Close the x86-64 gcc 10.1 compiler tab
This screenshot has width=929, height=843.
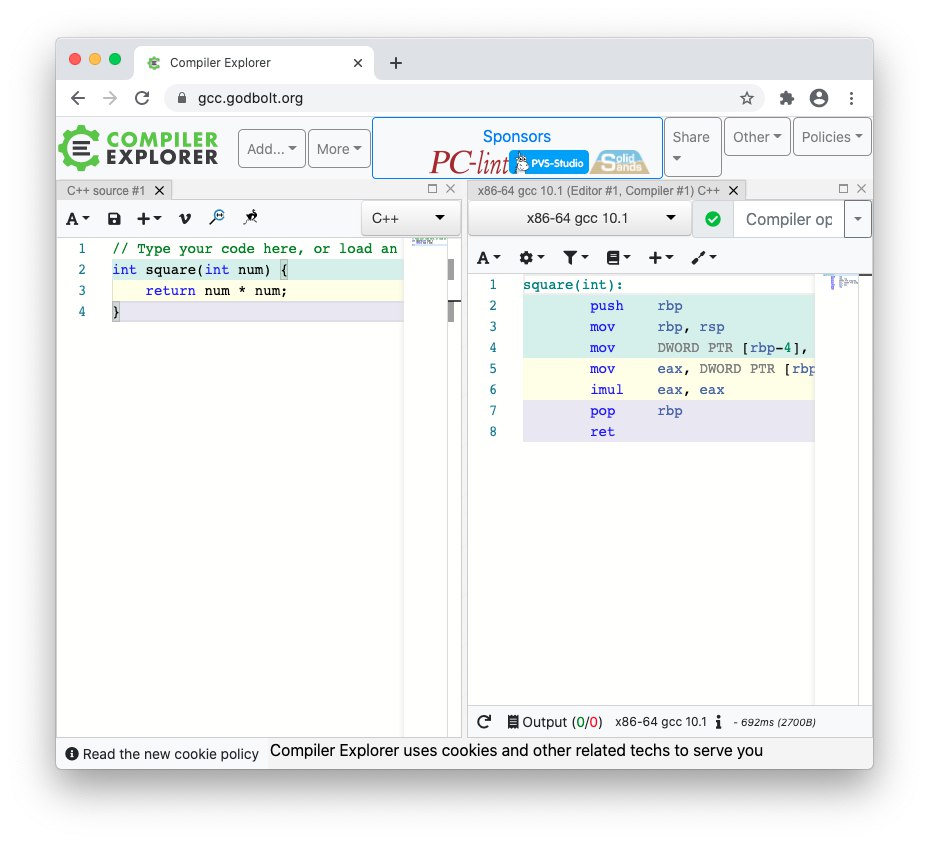[733, 191]
